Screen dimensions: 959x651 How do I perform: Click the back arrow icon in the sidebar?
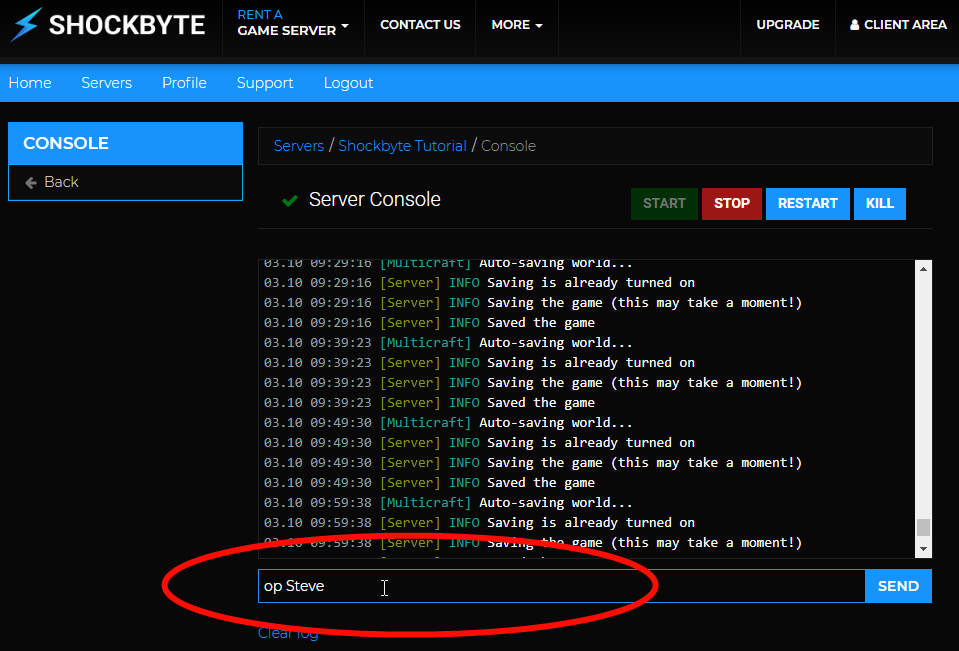pyautogui.click(x=29, y=182)
